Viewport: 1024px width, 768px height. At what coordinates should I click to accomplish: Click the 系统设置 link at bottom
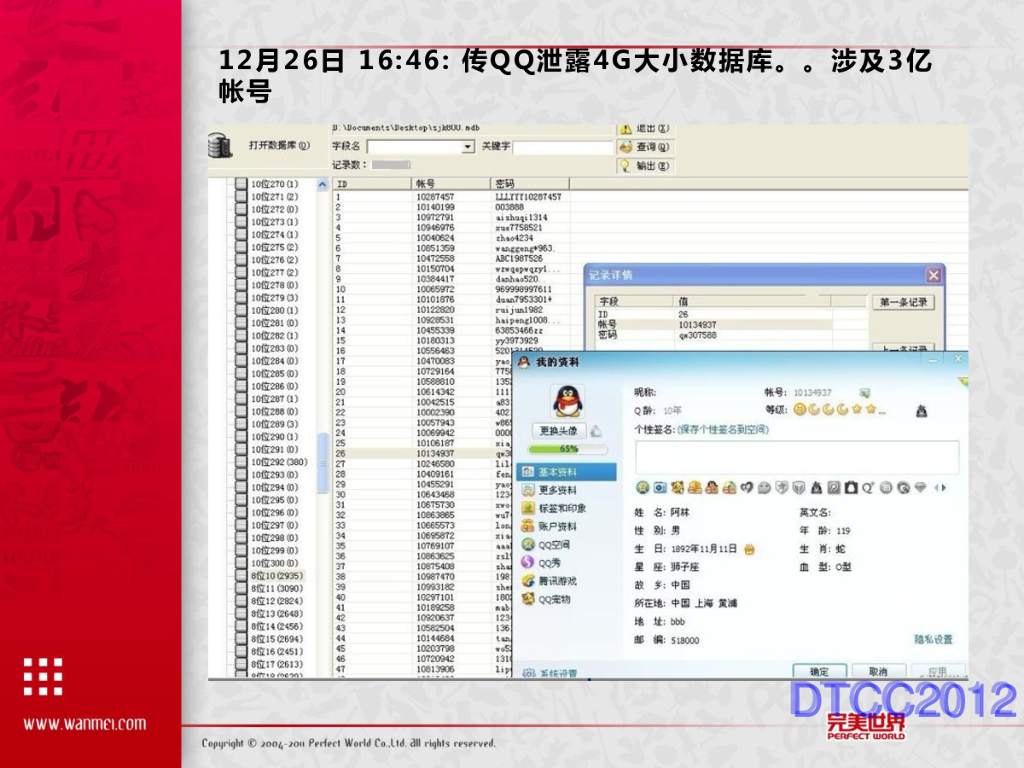coord(558,673)
